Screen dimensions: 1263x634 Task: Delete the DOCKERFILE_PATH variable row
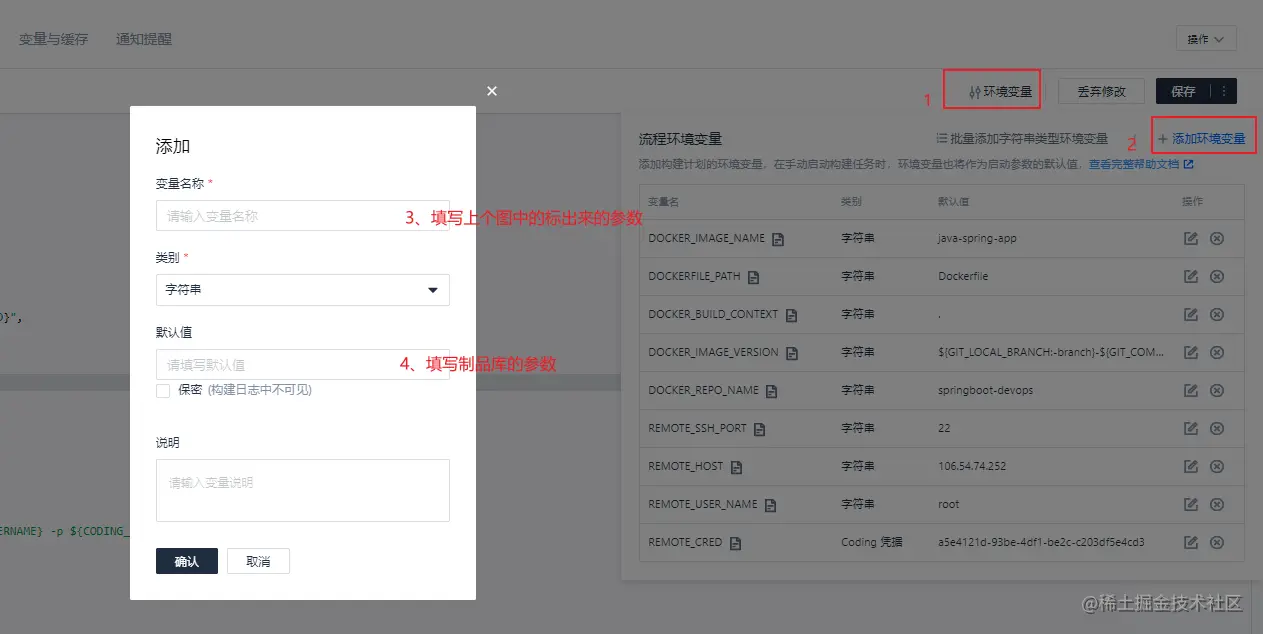pyautogui.click(x=1217, y=276)
